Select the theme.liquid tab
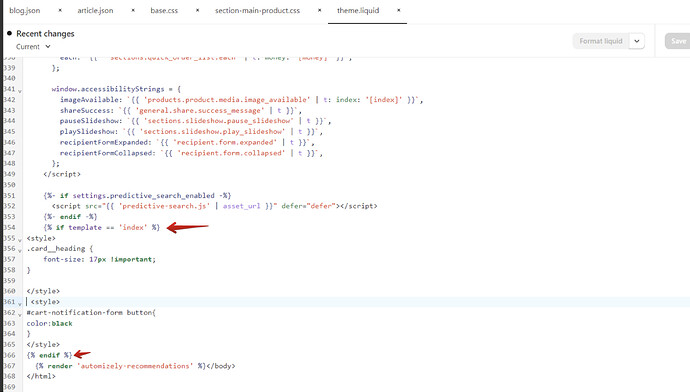690x392 pixels. 358,11
